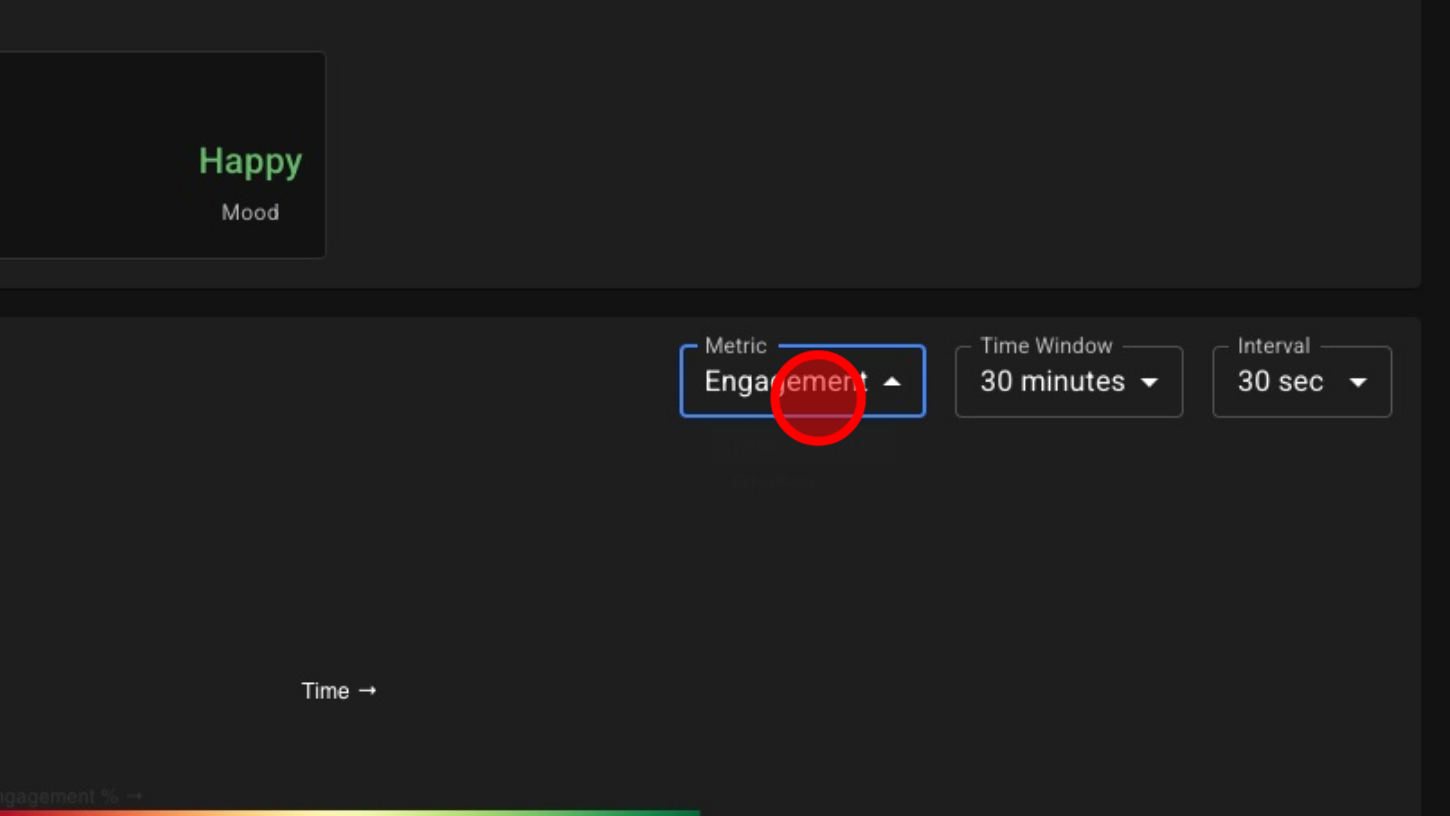Open the Time Window dropdown
Screen dimensions: 1450x816
tap(1068, 382)
